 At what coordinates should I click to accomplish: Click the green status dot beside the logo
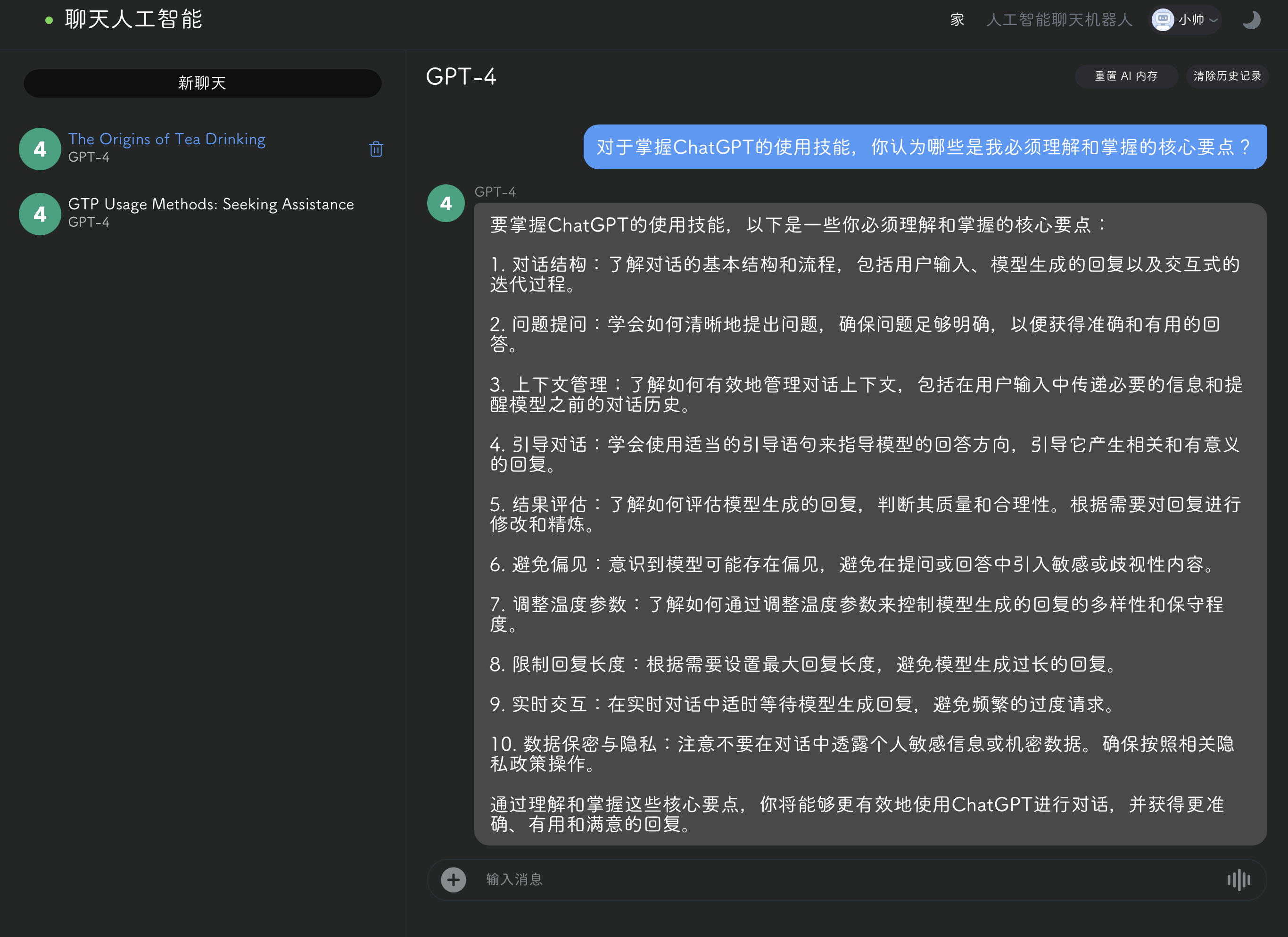point(49,20)
